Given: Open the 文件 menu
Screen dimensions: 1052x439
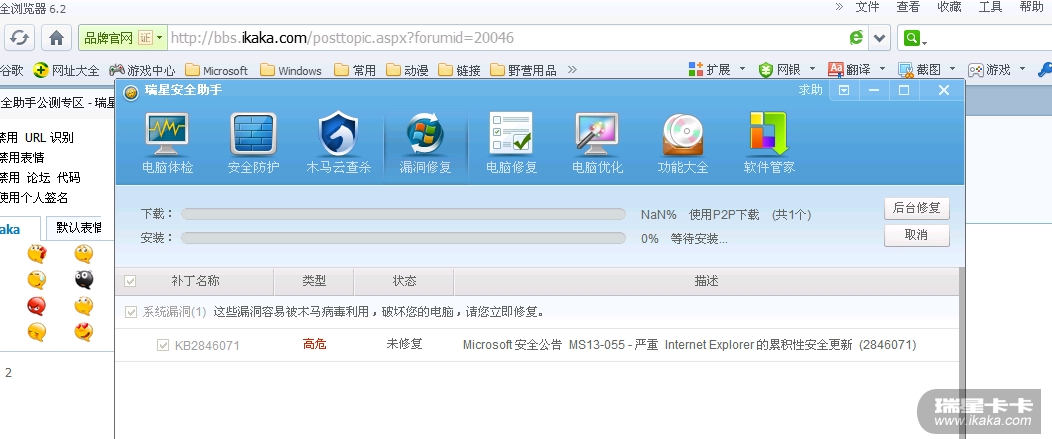Looking at the screenshot, I should [x=867, y=7].
